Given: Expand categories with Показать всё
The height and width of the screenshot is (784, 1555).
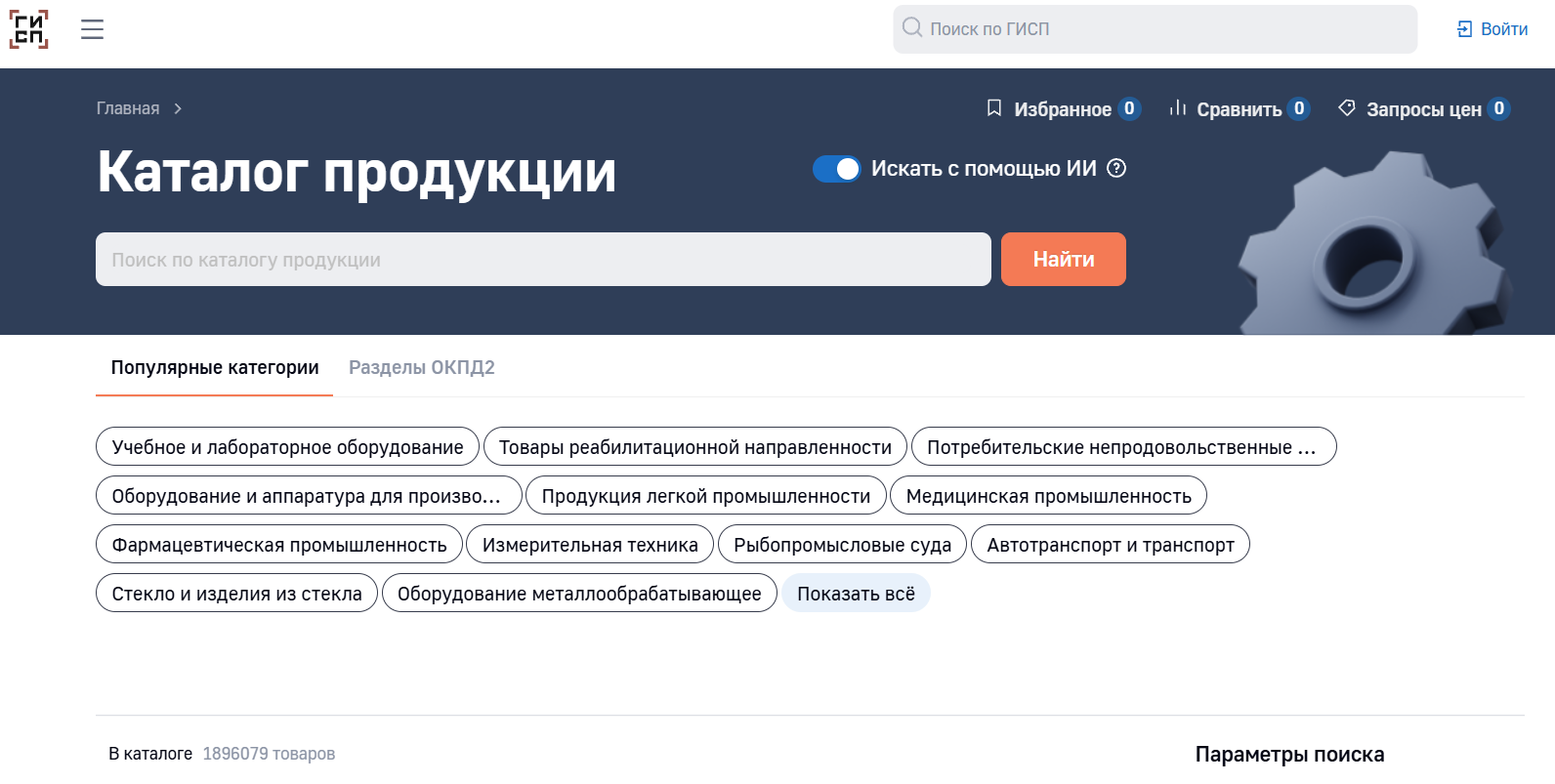Looking at the screenshot, I should [856, 593].
